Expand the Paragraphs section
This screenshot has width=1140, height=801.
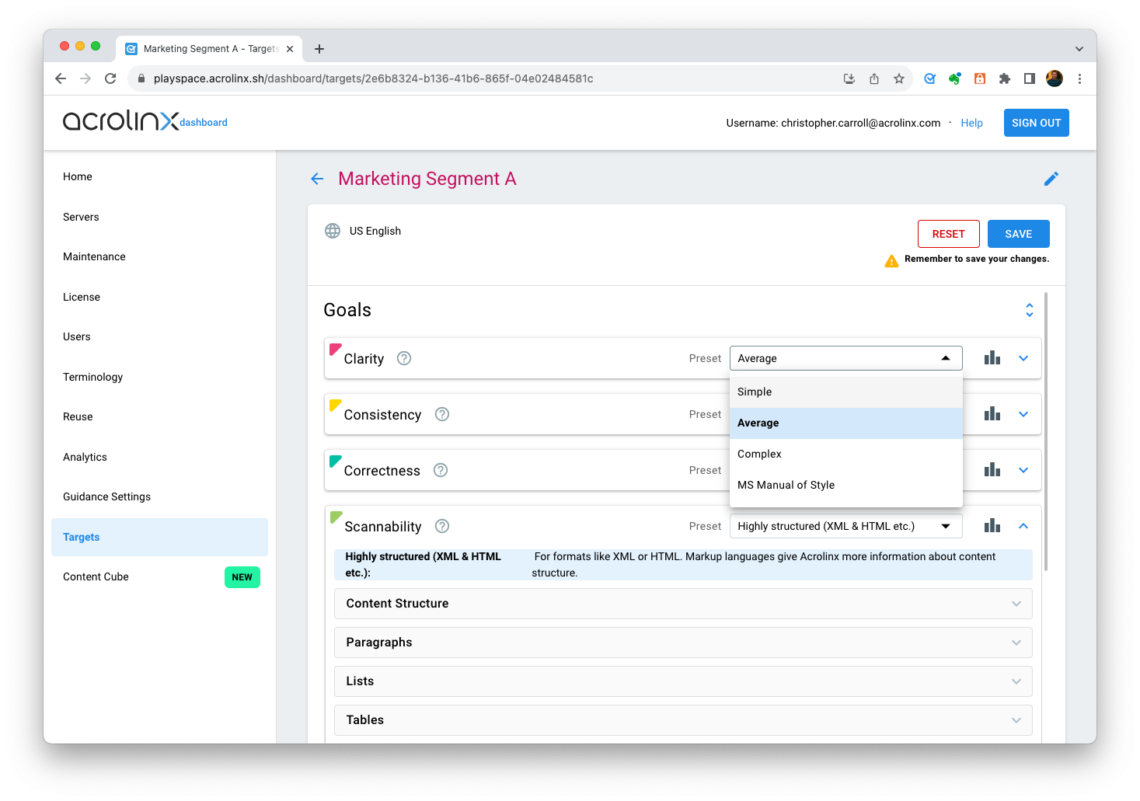point(683,643)
